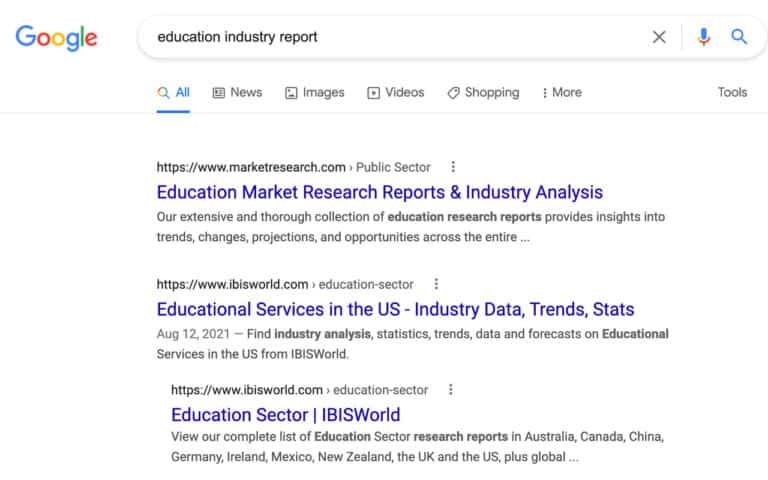
Task: Focus the search field with education industry report
Action: coord(392,37)
